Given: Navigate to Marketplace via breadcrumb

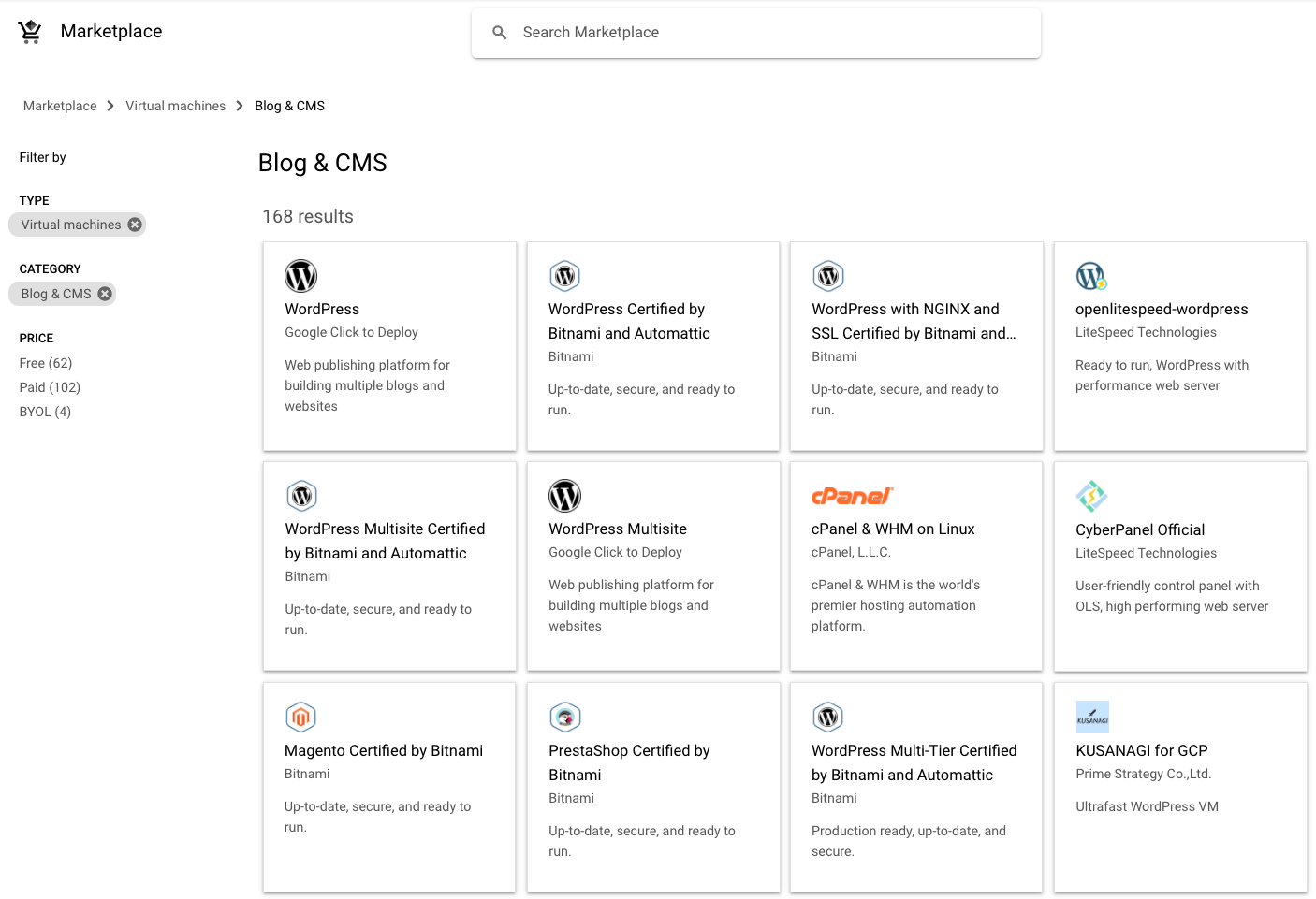Looking at the screenshot, I should tap(60, 106).
